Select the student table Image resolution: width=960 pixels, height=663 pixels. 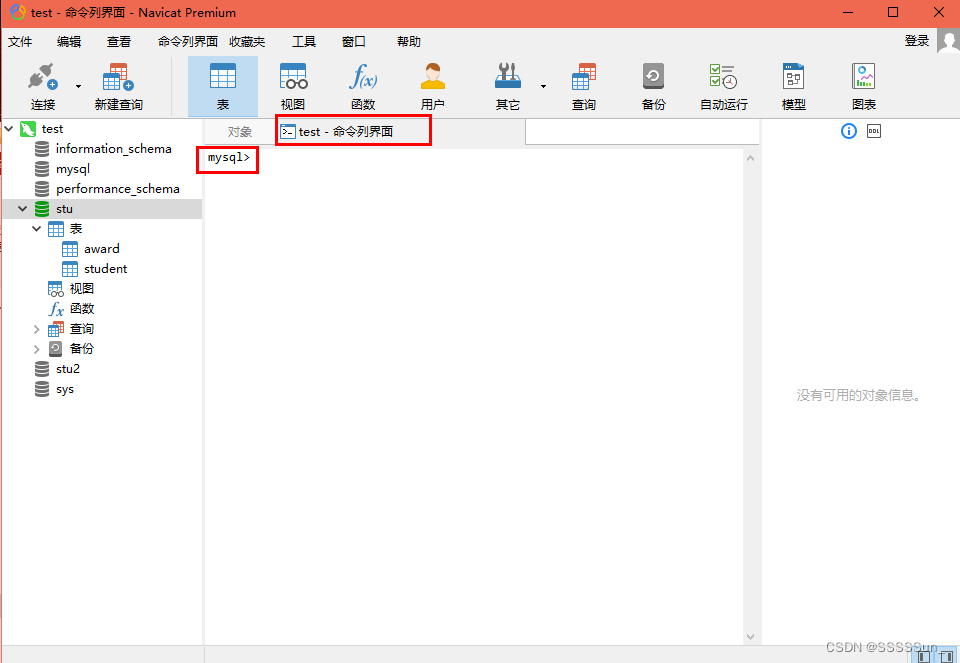point(105,269)
